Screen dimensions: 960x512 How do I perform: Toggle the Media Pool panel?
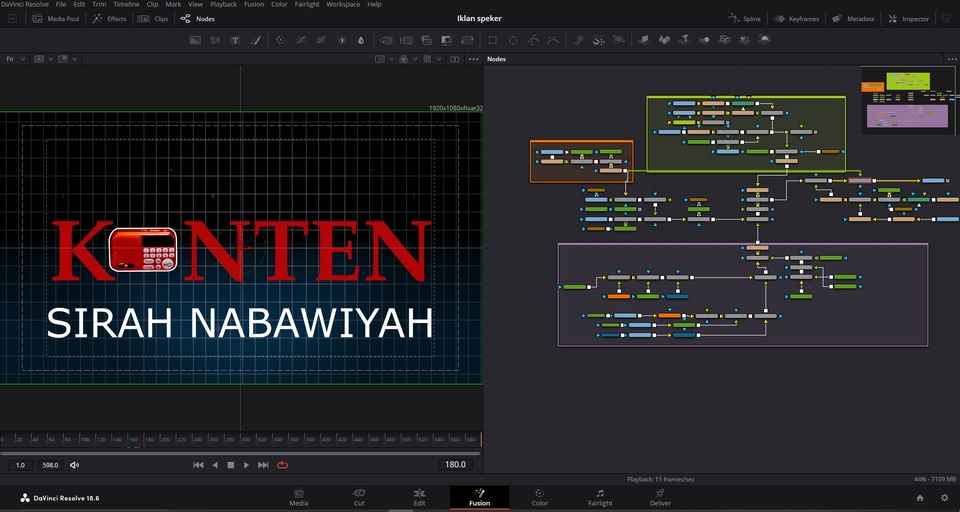56,18
